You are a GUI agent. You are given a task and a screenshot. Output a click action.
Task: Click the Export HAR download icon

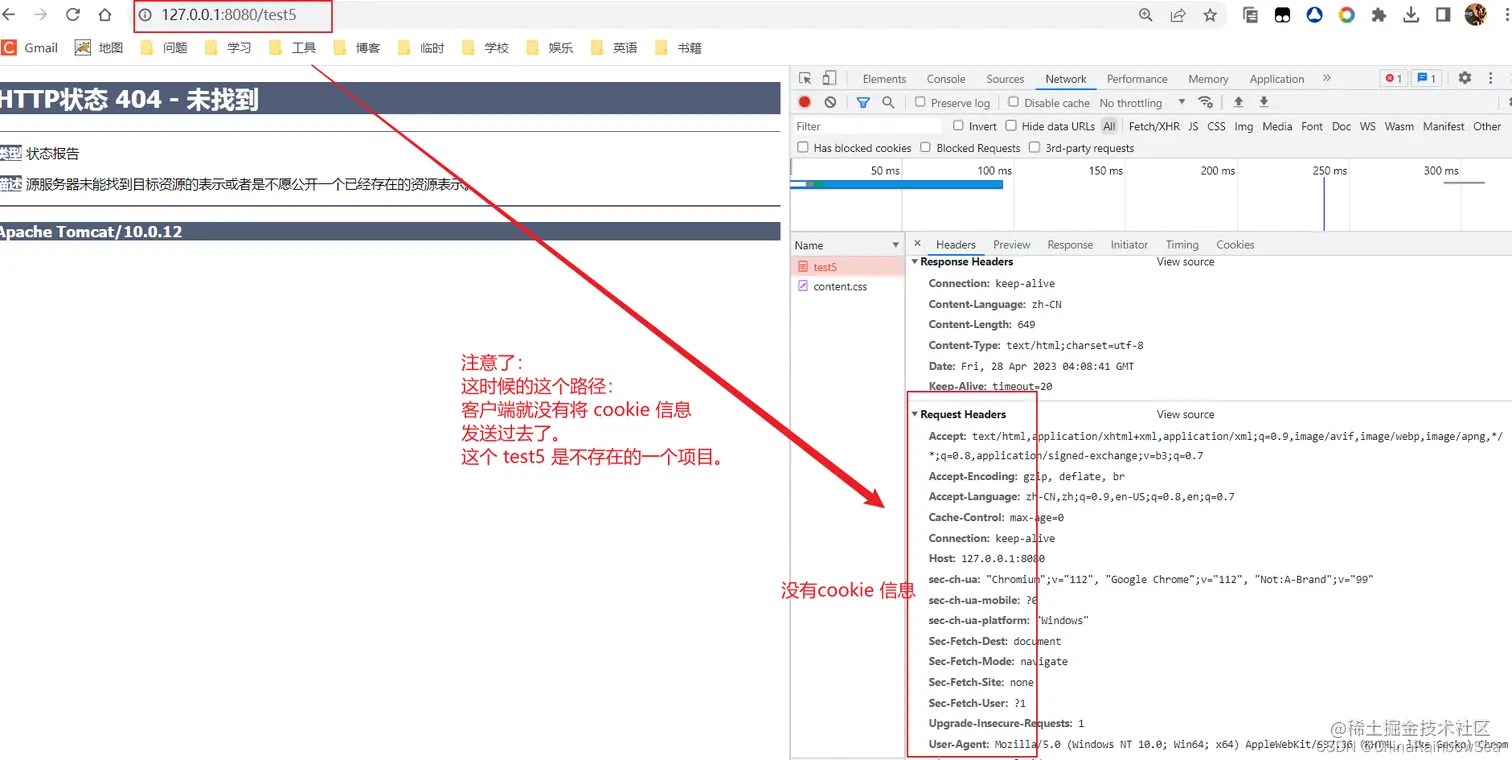(x=1264, y=102)
